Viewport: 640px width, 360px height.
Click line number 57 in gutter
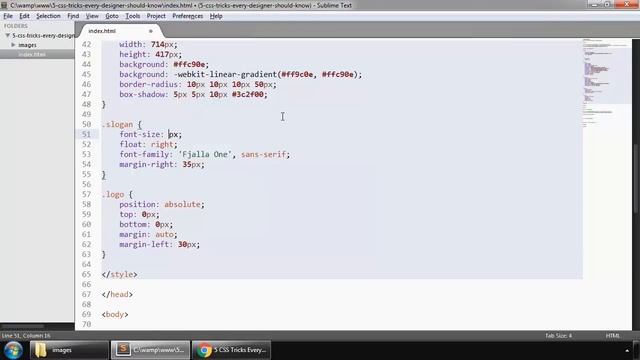point(86,194)
